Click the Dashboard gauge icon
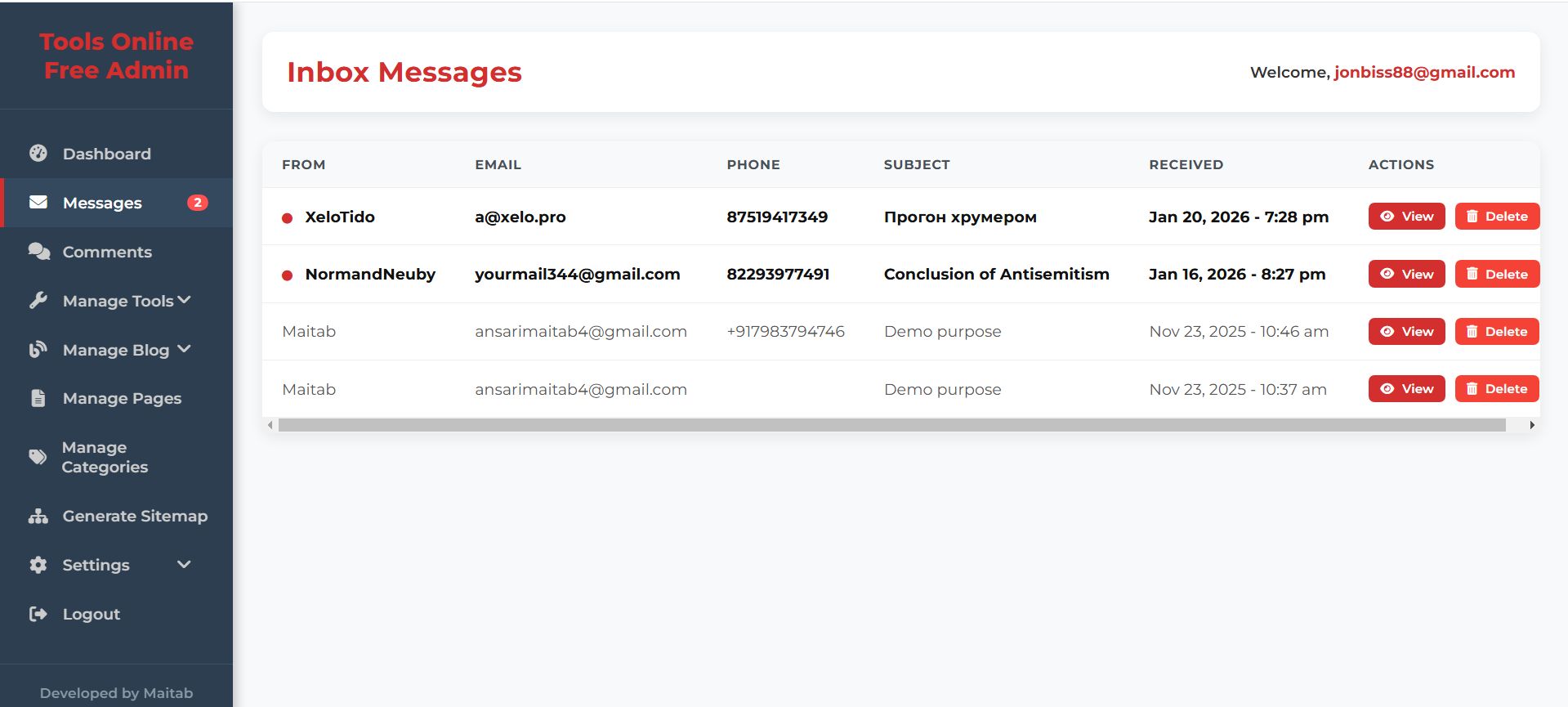This screenshot has width=1568, height=707. [38, 154]
